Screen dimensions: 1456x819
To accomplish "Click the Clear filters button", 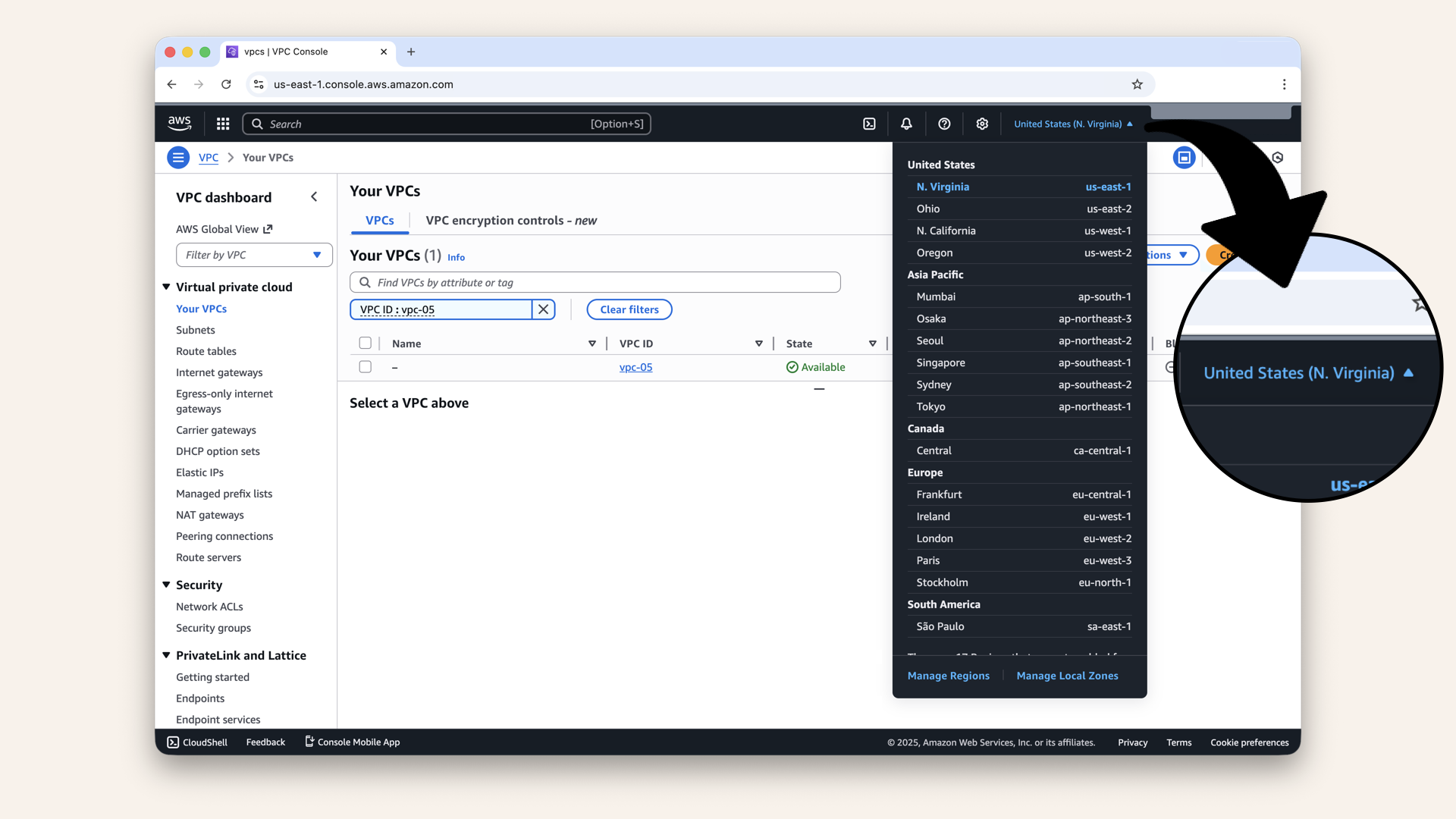I will point(629,309).
